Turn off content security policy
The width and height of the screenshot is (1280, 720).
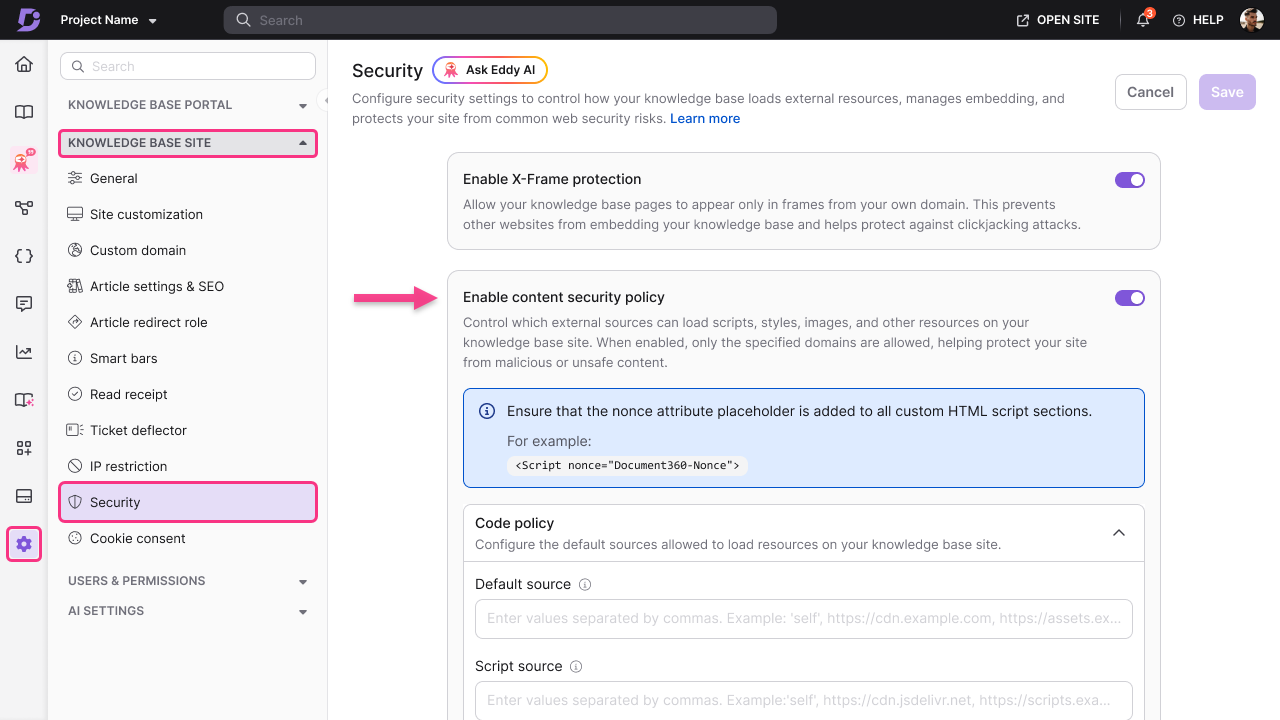tap(1129, 297)
